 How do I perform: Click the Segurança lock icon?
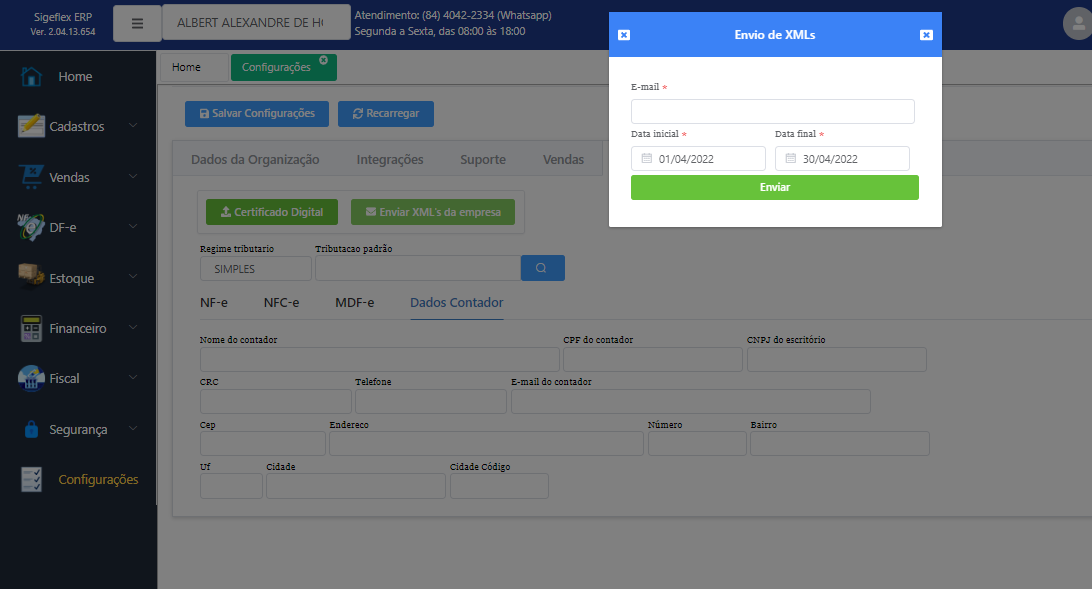pos(32,429)
